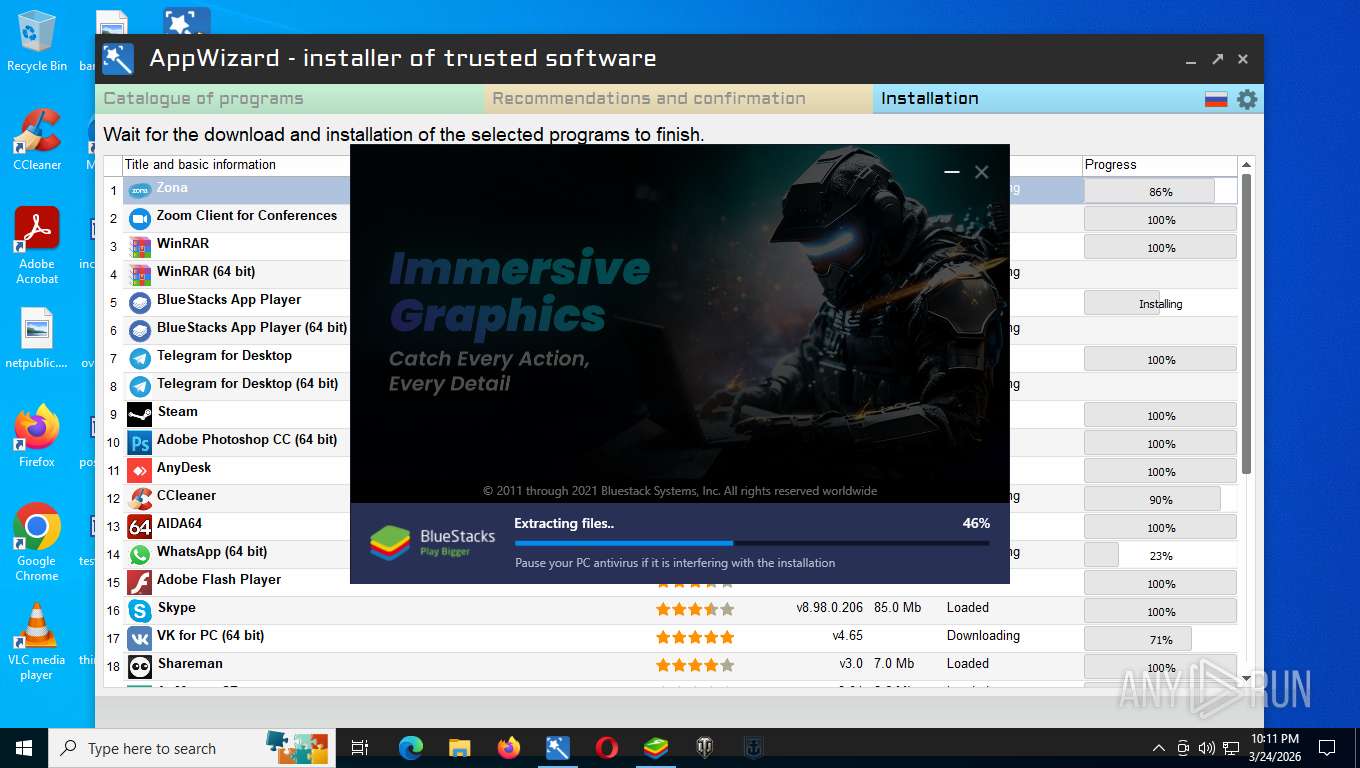Open Microsoft Edge from the taskbar
This screenshot has height=768, width=1360.
pyautogui.click(x=411, y=748)
